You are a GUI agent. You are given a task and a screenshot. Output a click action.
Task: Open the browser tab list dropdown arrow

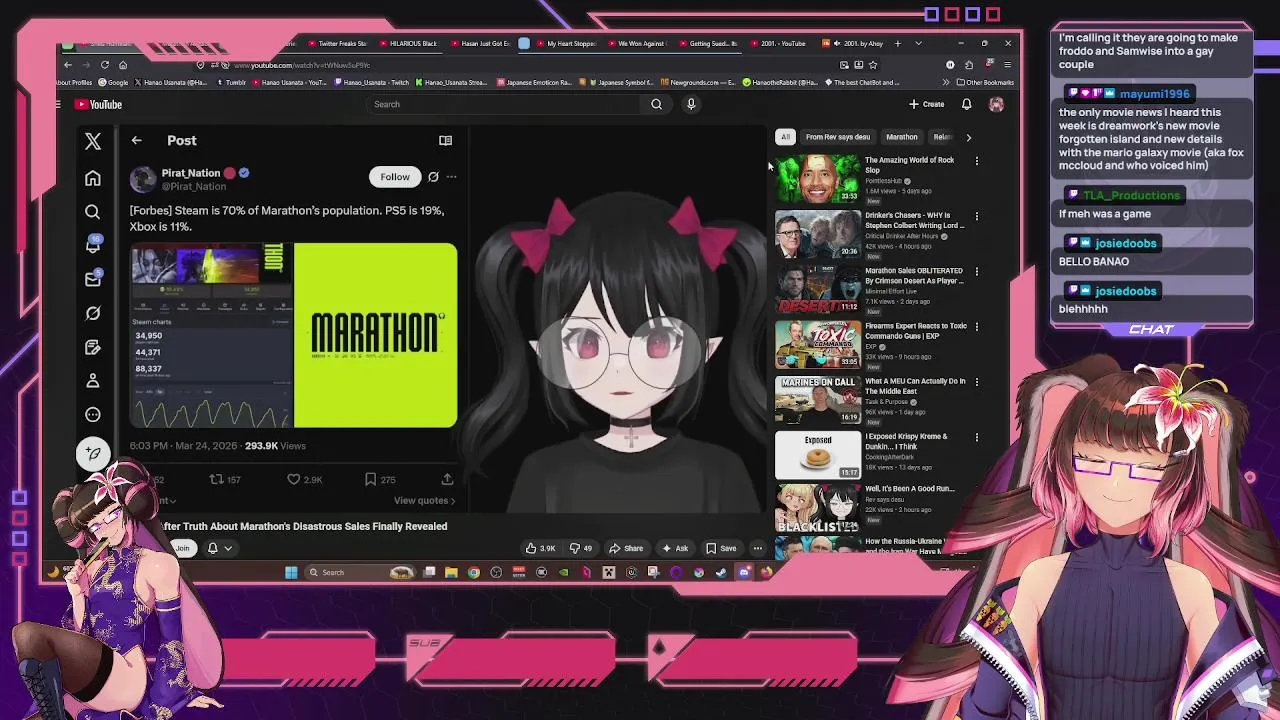[x=919, y=43]
